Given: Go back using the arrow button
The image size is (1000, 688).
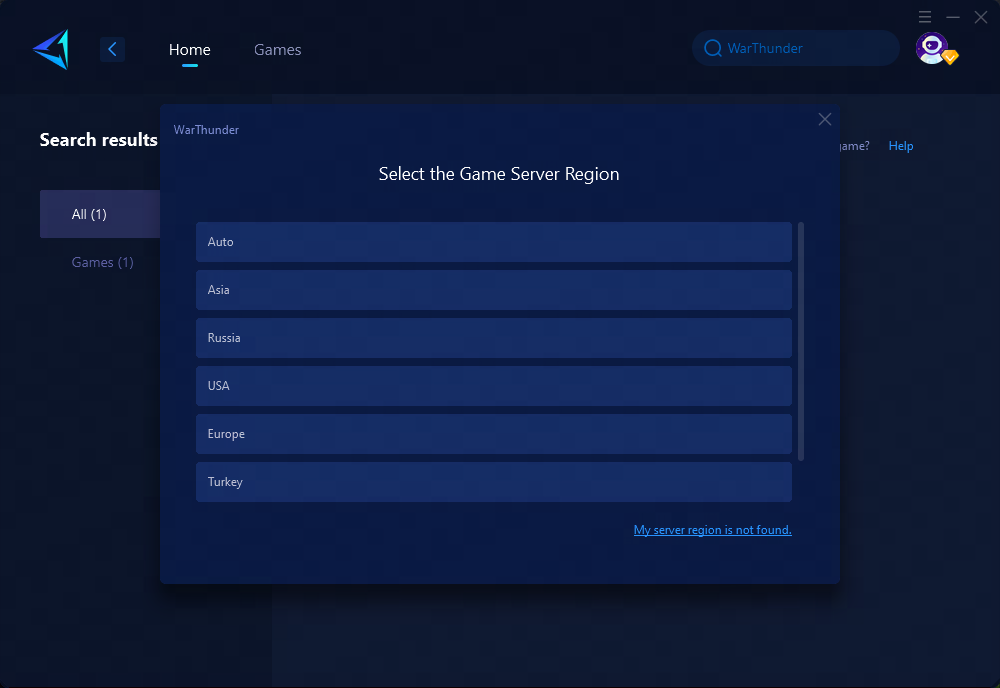Looking at the screenshot, I should pyautogui.click(x=112, y=49).
